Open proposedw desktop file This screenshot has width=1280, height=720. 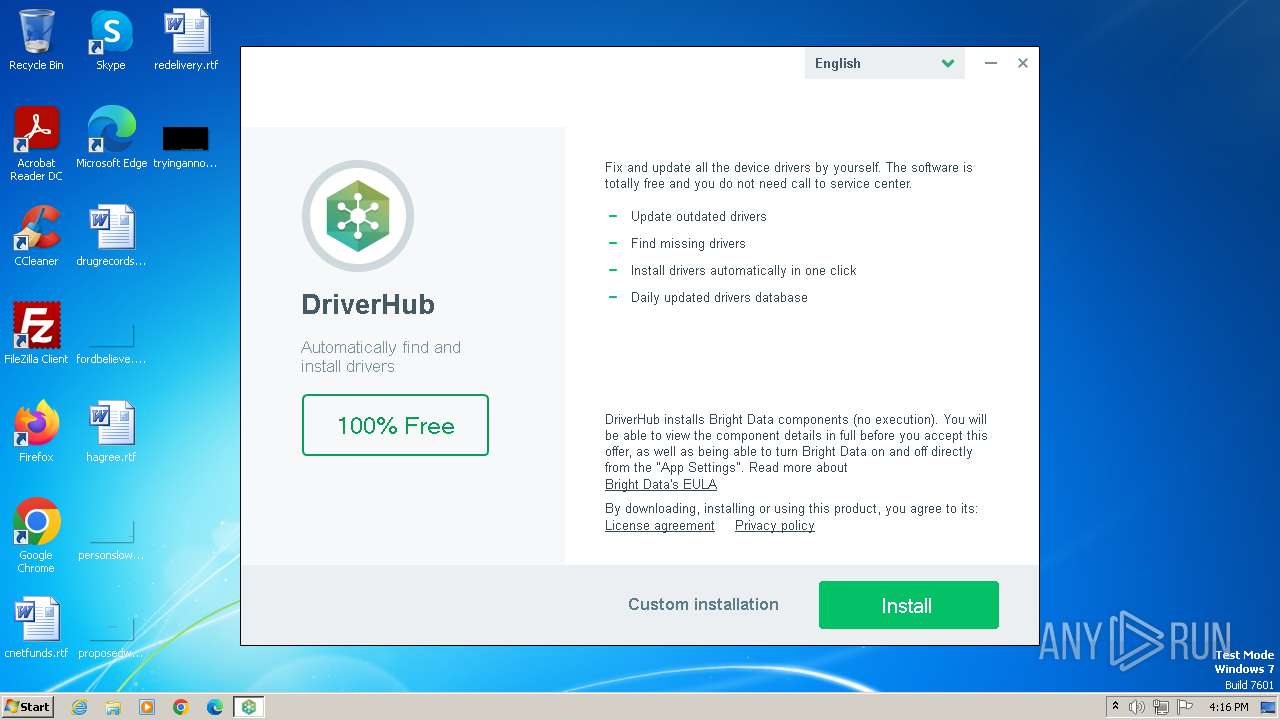[111, 637]
